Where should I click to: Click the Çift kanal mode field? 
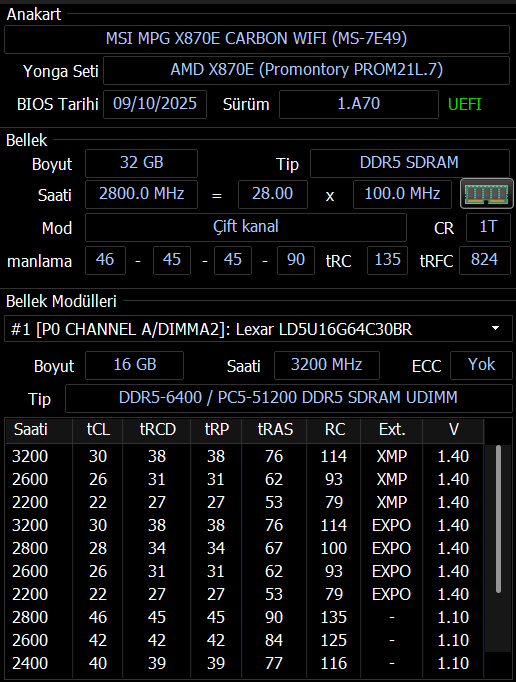246,227
